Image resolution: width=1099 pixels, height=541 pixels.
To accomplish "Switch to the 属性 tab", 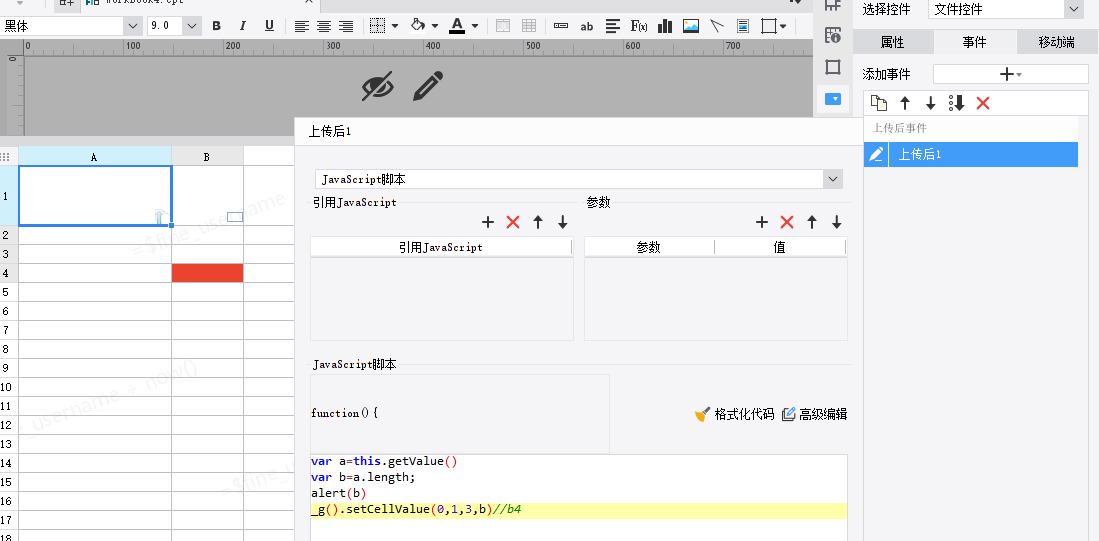I will coord(892,42).
